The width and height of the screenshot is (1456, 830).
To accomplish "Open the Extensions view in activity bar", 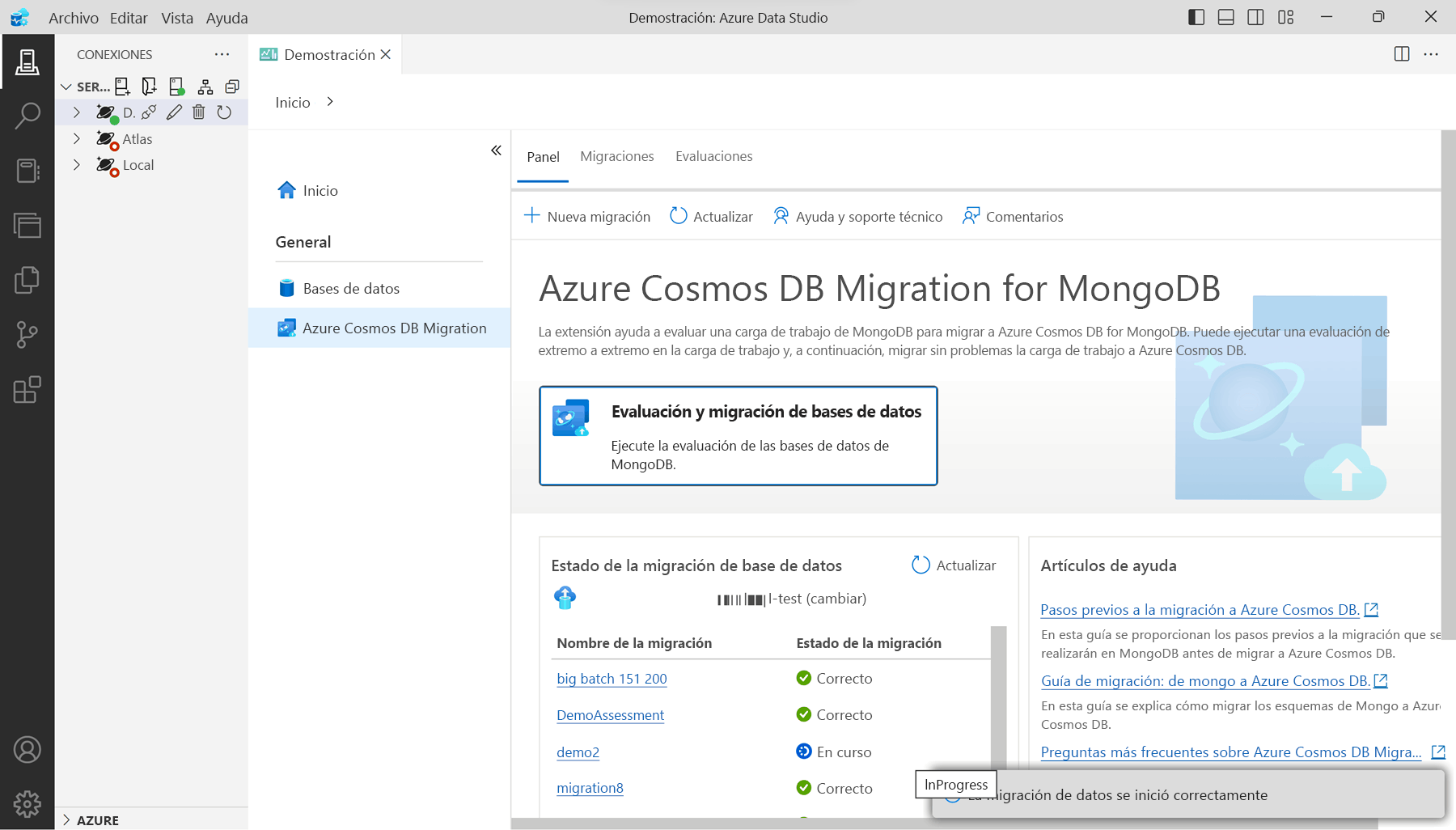I will 28,390.
